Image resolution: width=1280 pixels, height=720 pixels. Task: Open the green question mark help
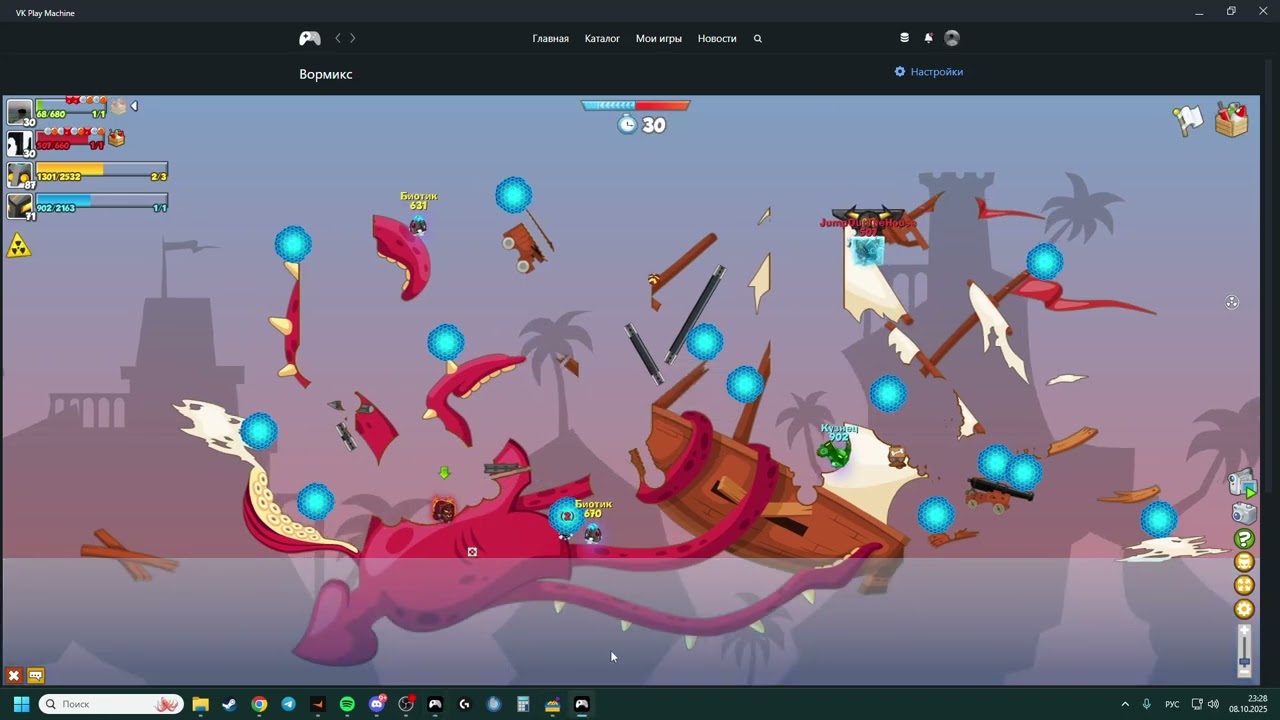point(1244,540)
